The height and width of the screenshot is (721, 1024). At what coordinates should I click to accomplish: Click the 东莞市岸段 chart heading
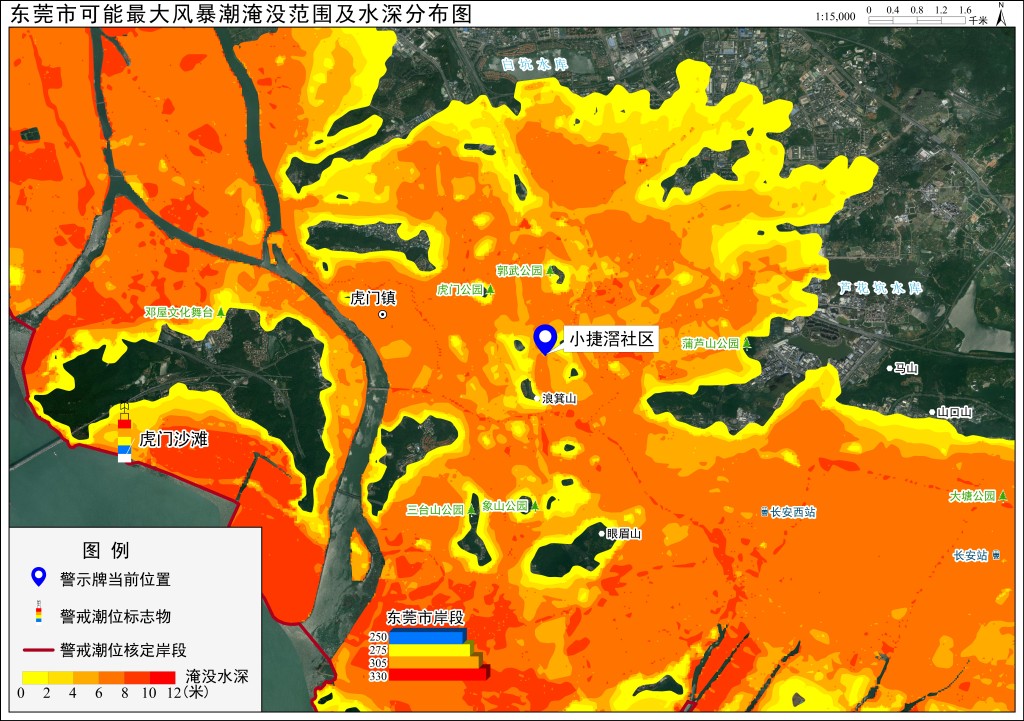(425, 618)
